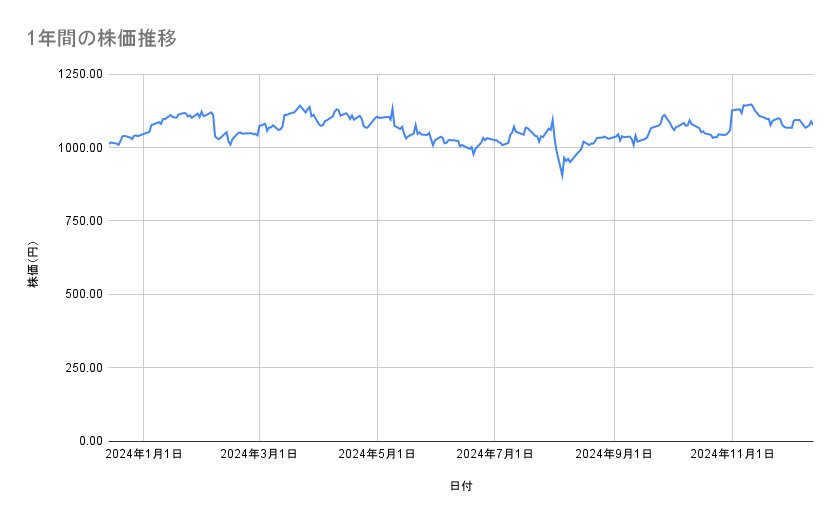The height and width of the screenshot is (519, 839).
Task: Click the 2024年1月1日 date label
Action: pyautogui.click(x=144, y=455)
